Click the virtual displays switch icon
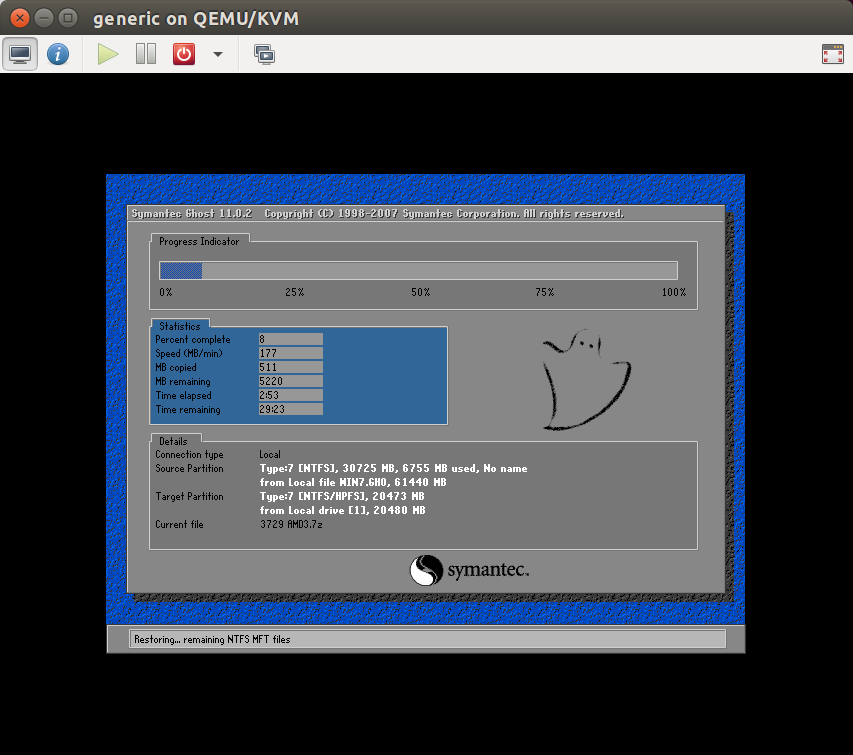The width and height of the screenshot is (853, 755). coord(264,56)
